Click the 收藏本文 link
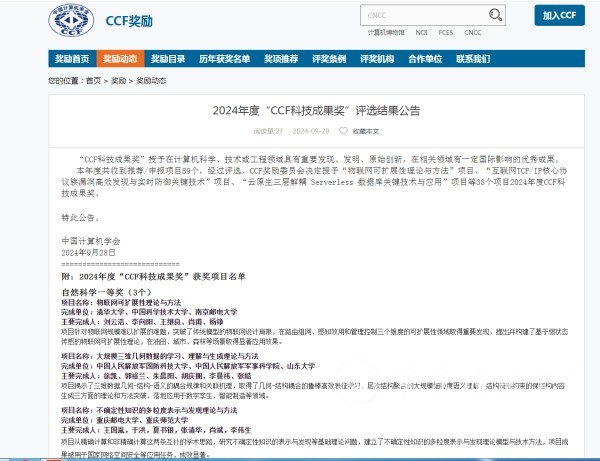The height and width of the screenshot is (461, 600). click(366, 131)
